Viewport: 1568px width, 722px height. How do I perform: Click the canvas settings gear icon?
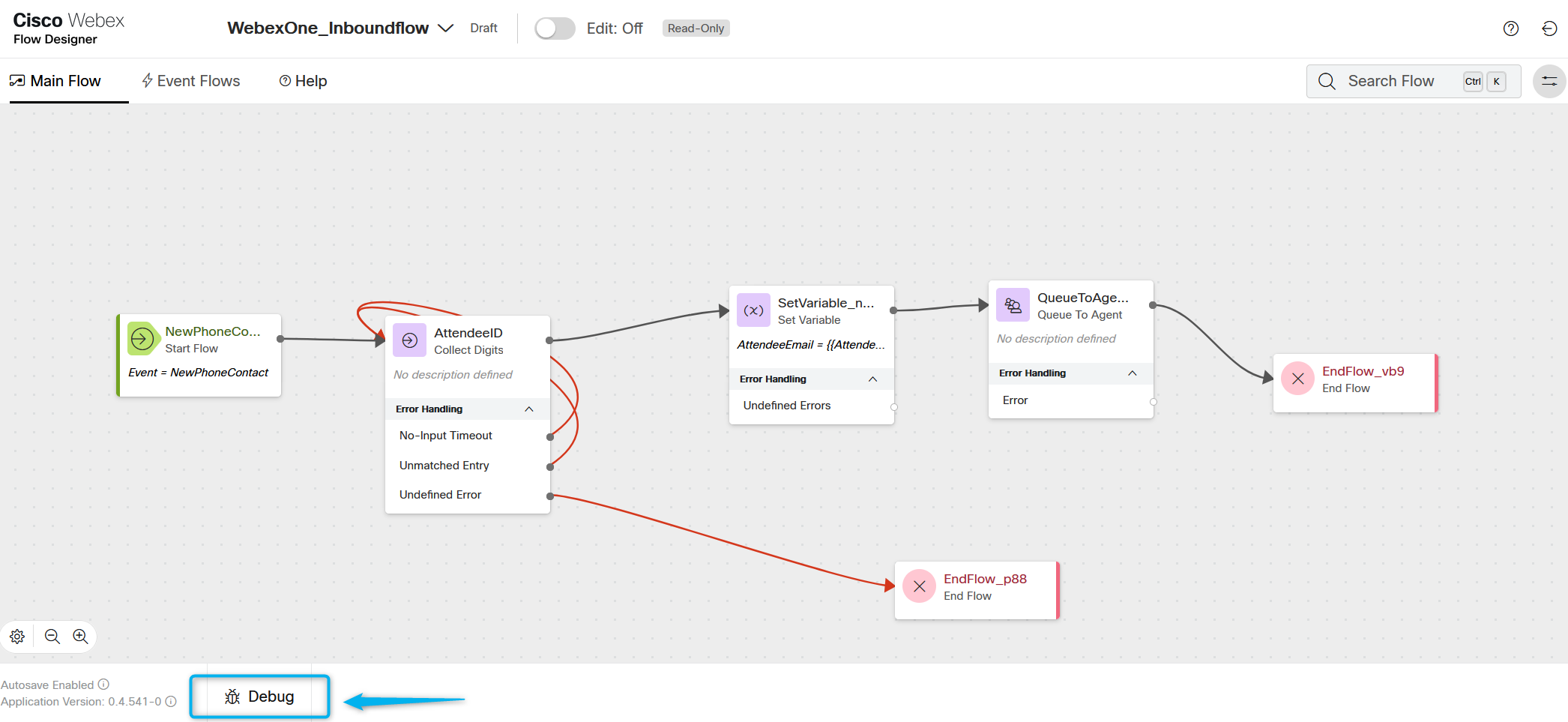click(17, 637)
